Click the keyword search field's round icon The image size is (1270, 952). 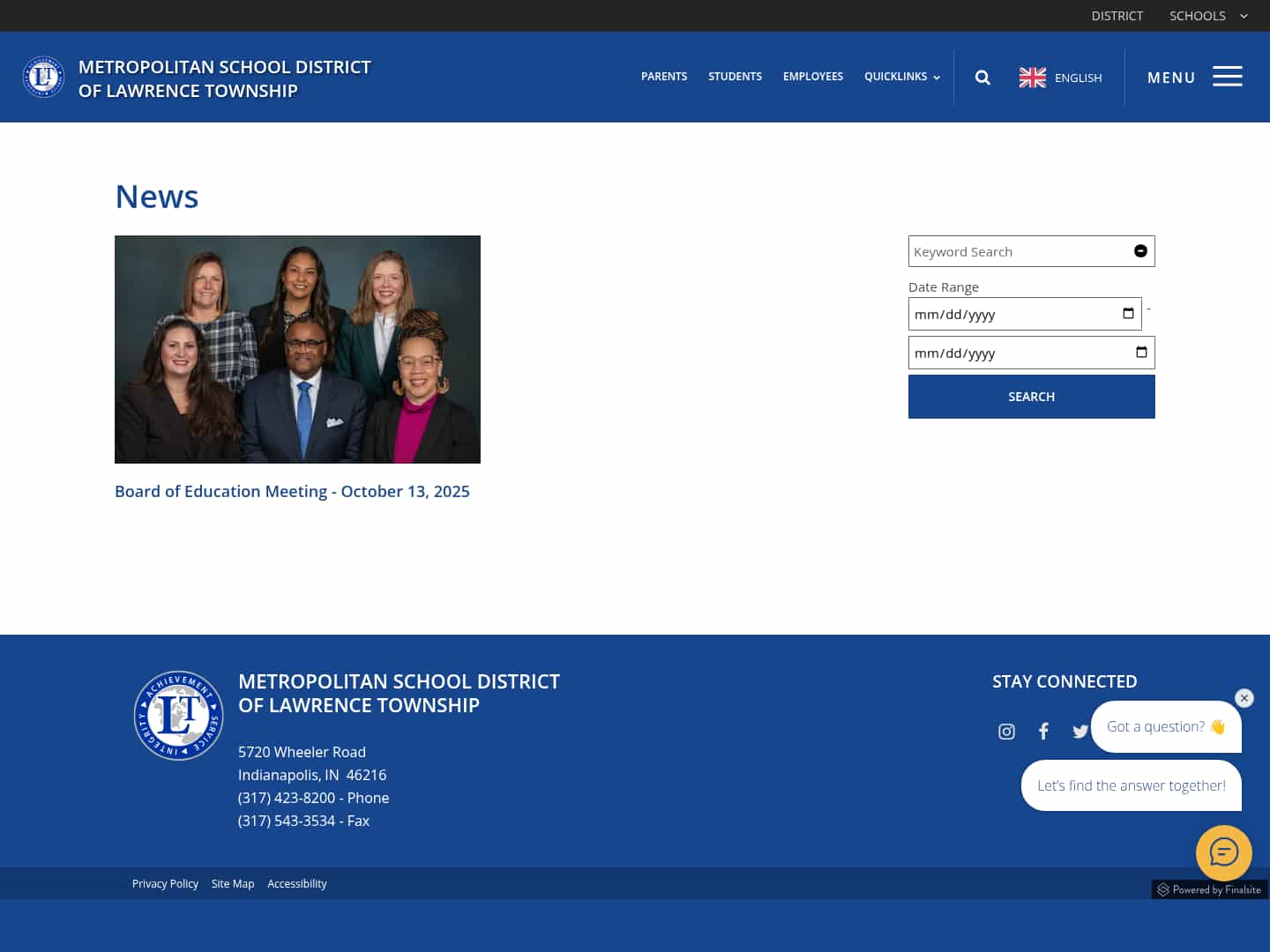(1140, 251)
